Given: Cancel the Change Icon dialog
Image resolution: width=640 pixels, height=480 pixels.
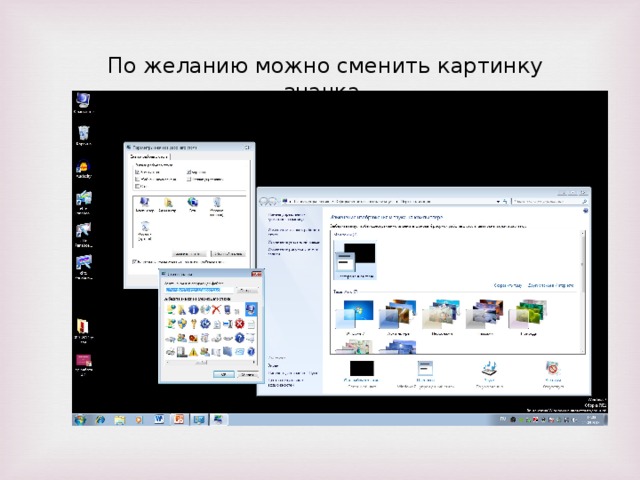Looking at the screenshot, I should click(x=248, y=374).
